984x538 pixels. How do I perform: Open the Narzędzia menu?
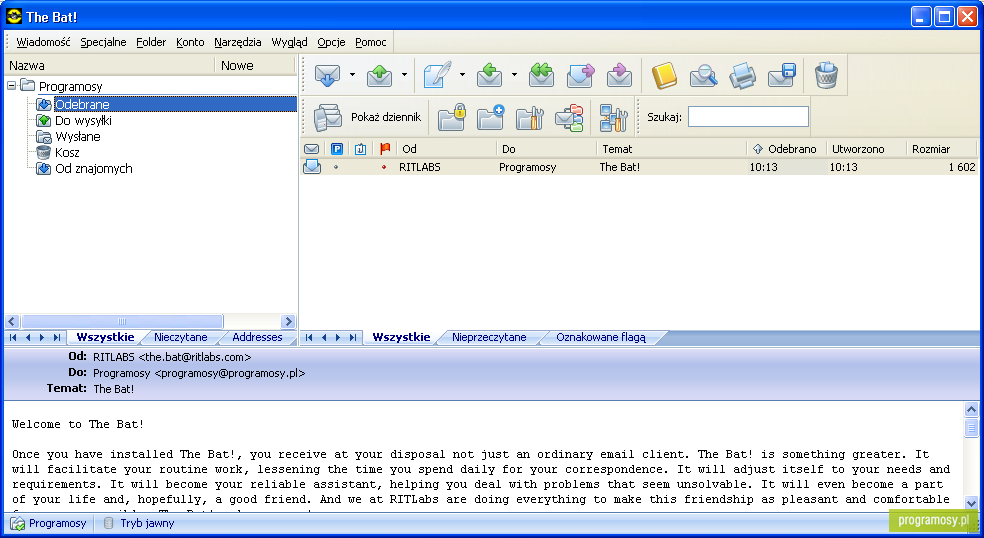point(237,42)
